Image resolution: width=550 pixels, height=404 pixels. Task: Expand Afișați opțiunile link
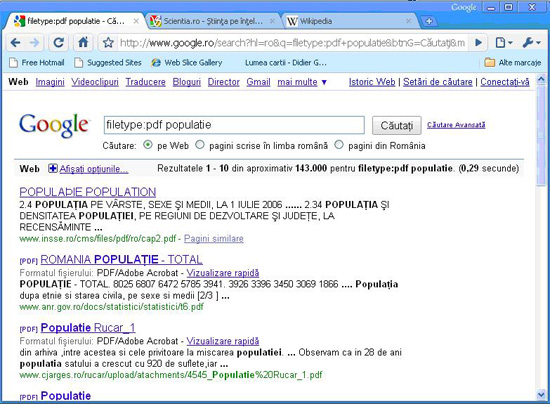click(94, 169)
